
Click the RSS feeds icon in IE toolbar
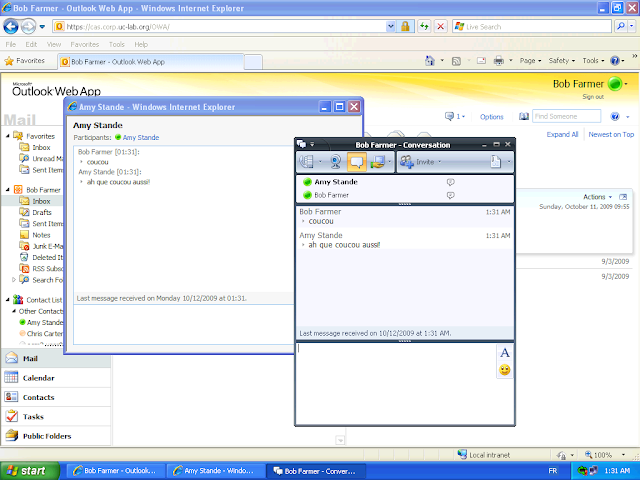point(456,61)
